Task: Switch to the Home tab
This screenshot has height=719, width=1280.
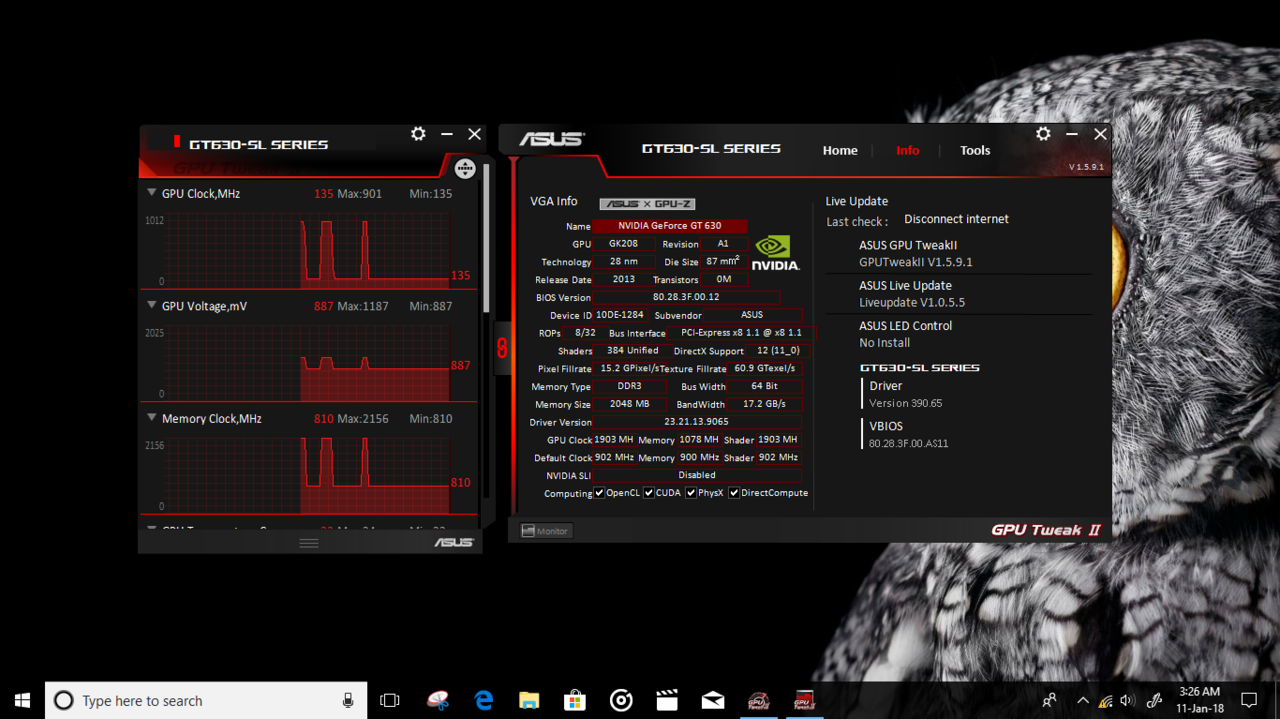Action: click(840, 151)
